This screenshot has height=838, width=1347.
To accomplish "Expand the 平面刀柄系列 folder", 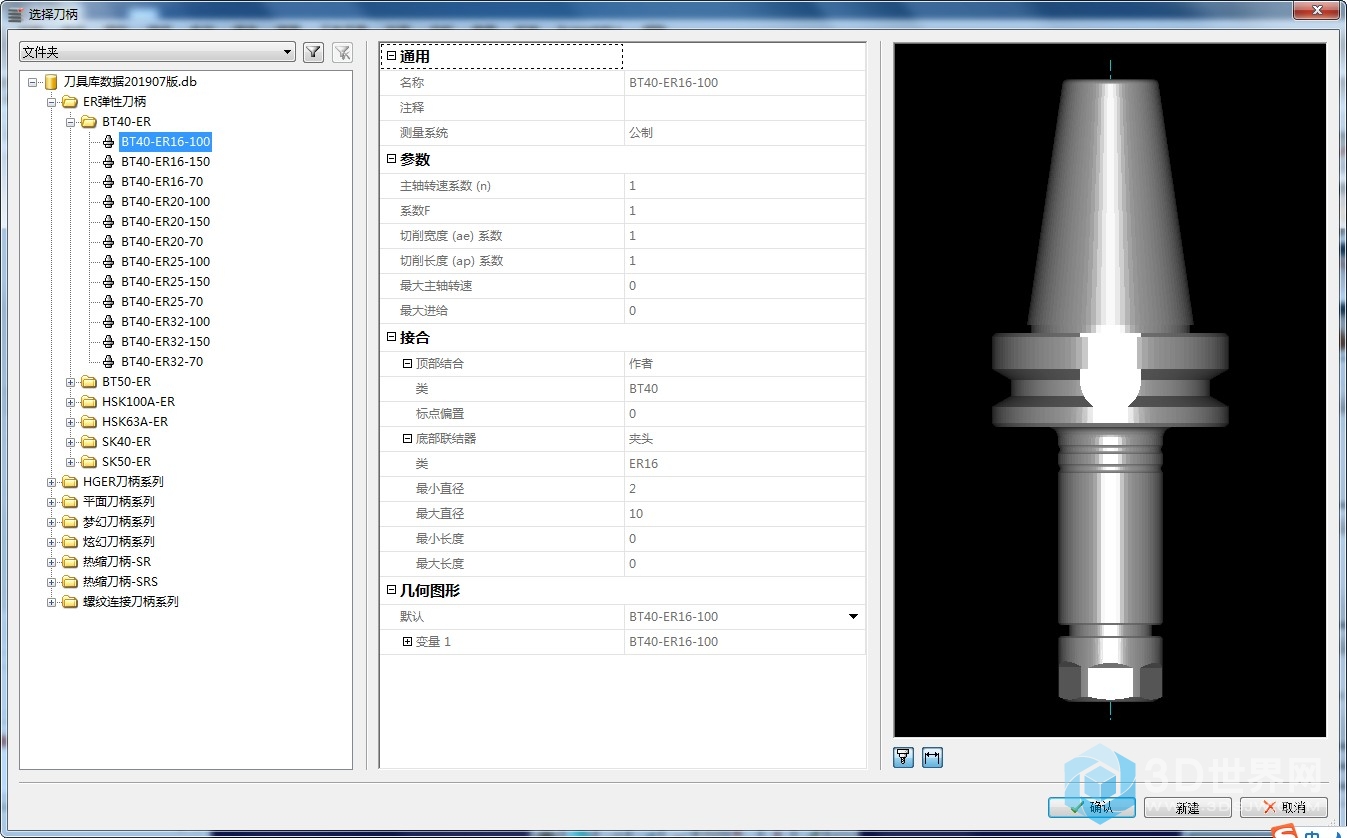I will click(52, 502).
